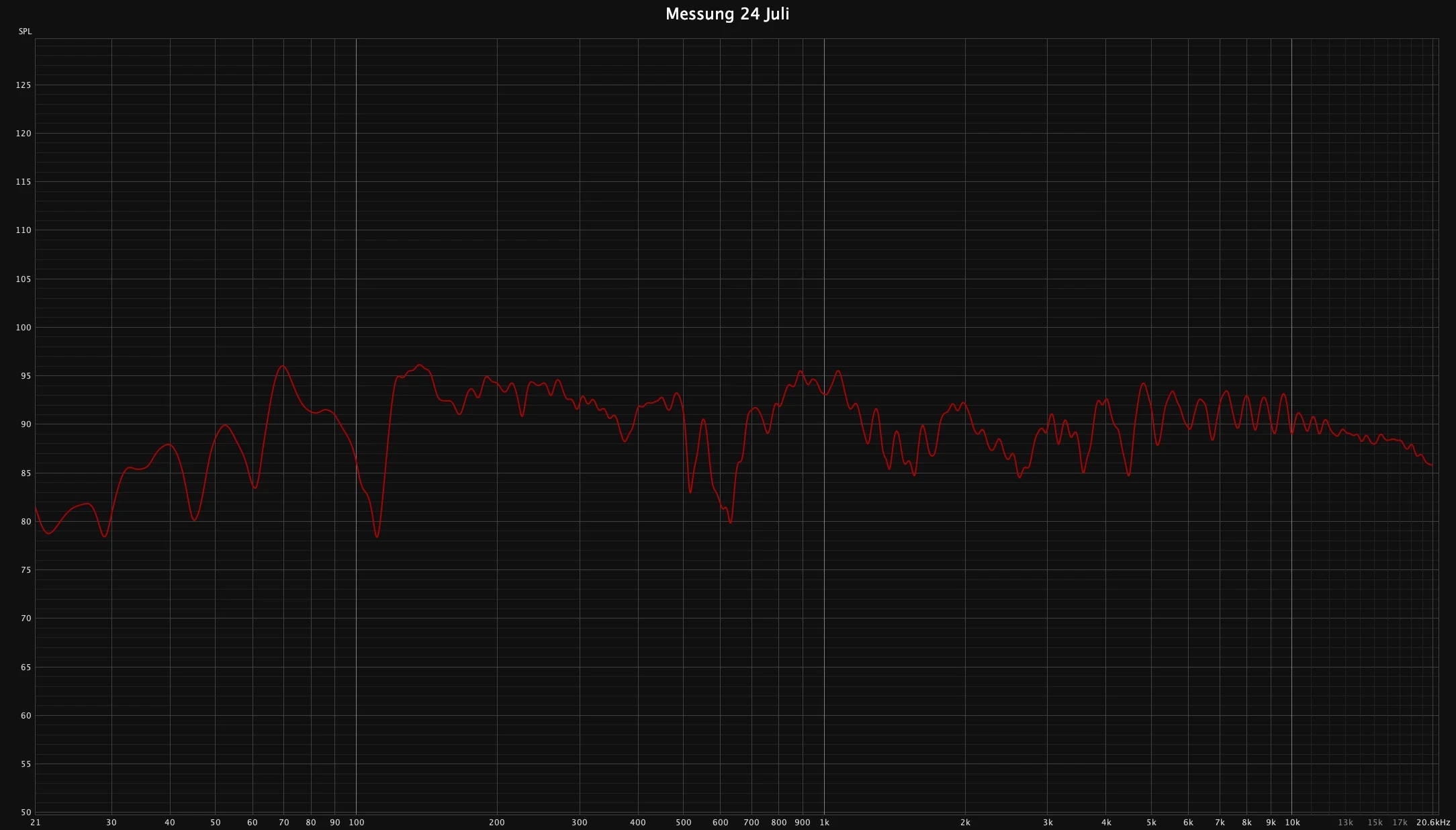Click the 100 Hz frequency label
The height and width of the screenshot is (830, 1456).
tap(357, 823)
